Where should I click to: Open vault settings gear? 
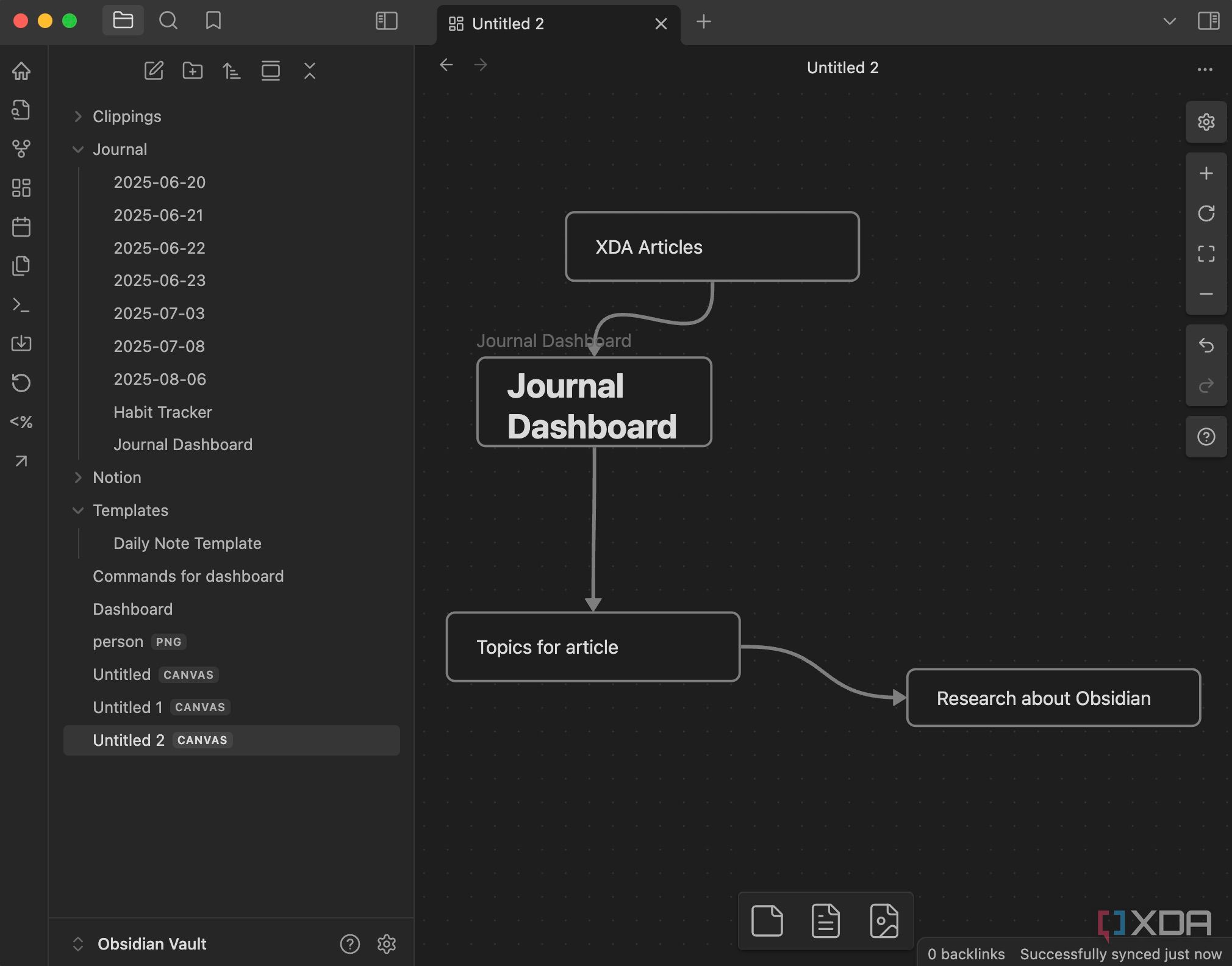[x=386, y=944]
